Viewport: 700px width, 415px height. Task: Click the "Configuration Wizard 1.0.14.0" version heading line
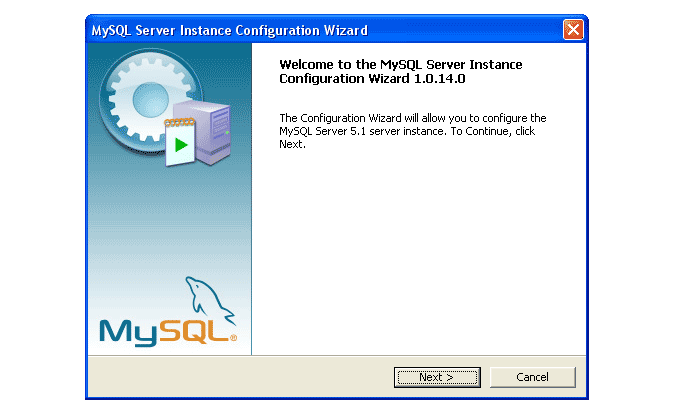378,78
